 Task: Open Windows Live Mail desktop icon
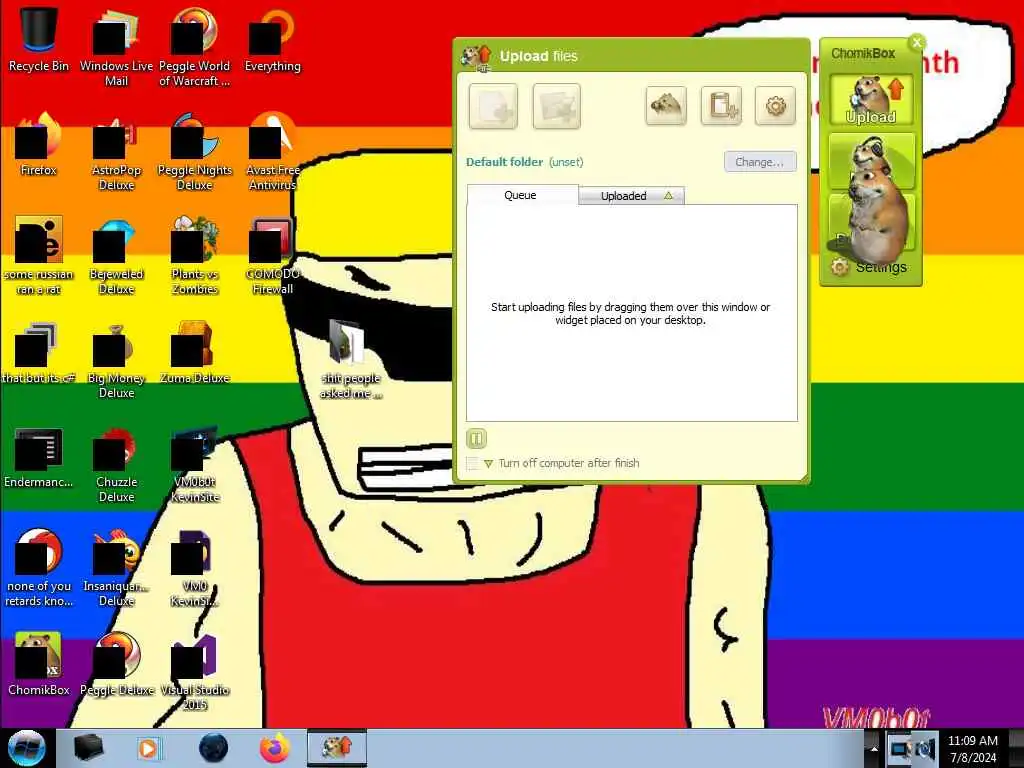pyautogui.click(x=116, y=47)
